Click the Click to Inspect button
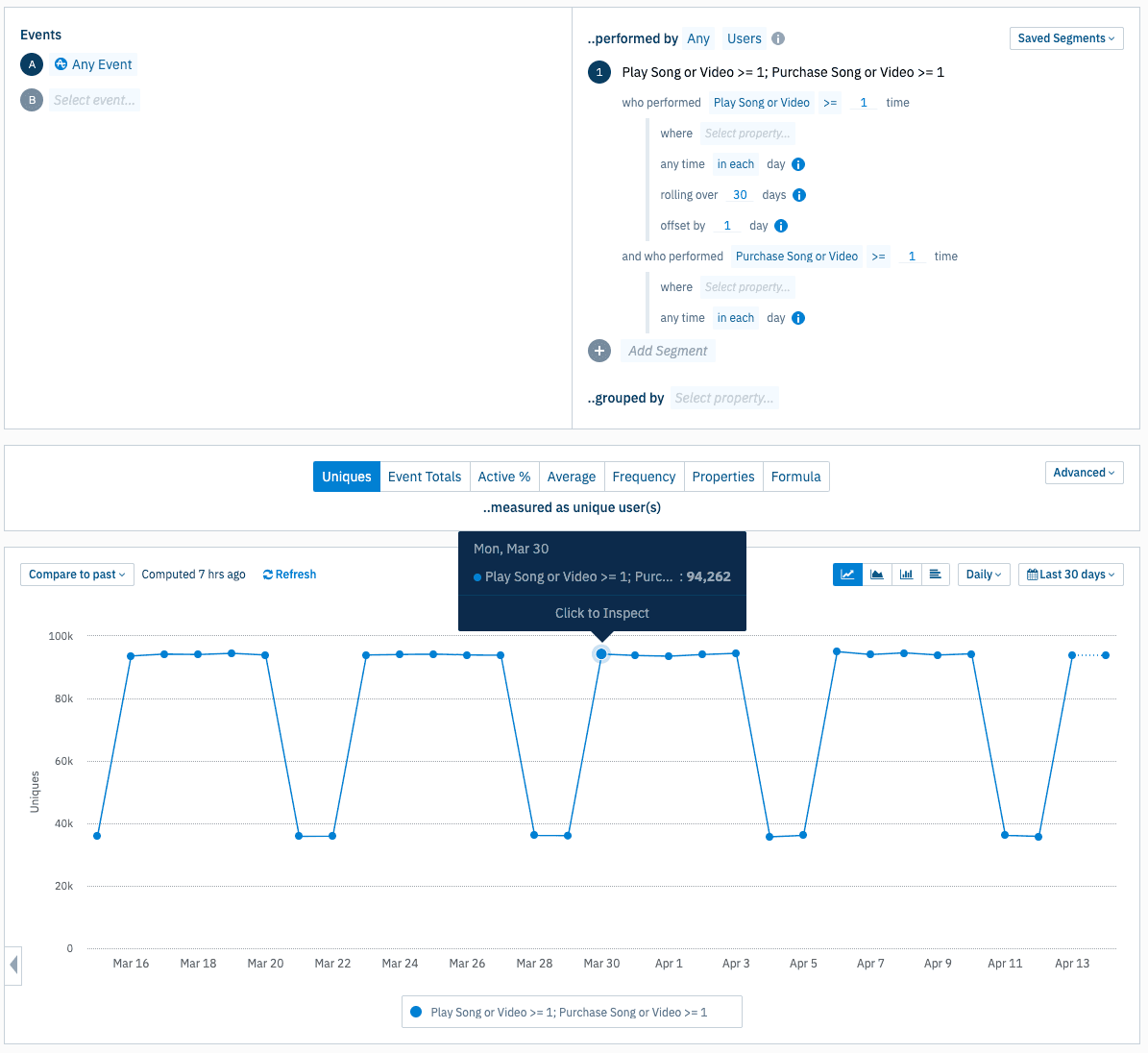This screenshot has height=1053, width=1148. [x=601, y=613]
